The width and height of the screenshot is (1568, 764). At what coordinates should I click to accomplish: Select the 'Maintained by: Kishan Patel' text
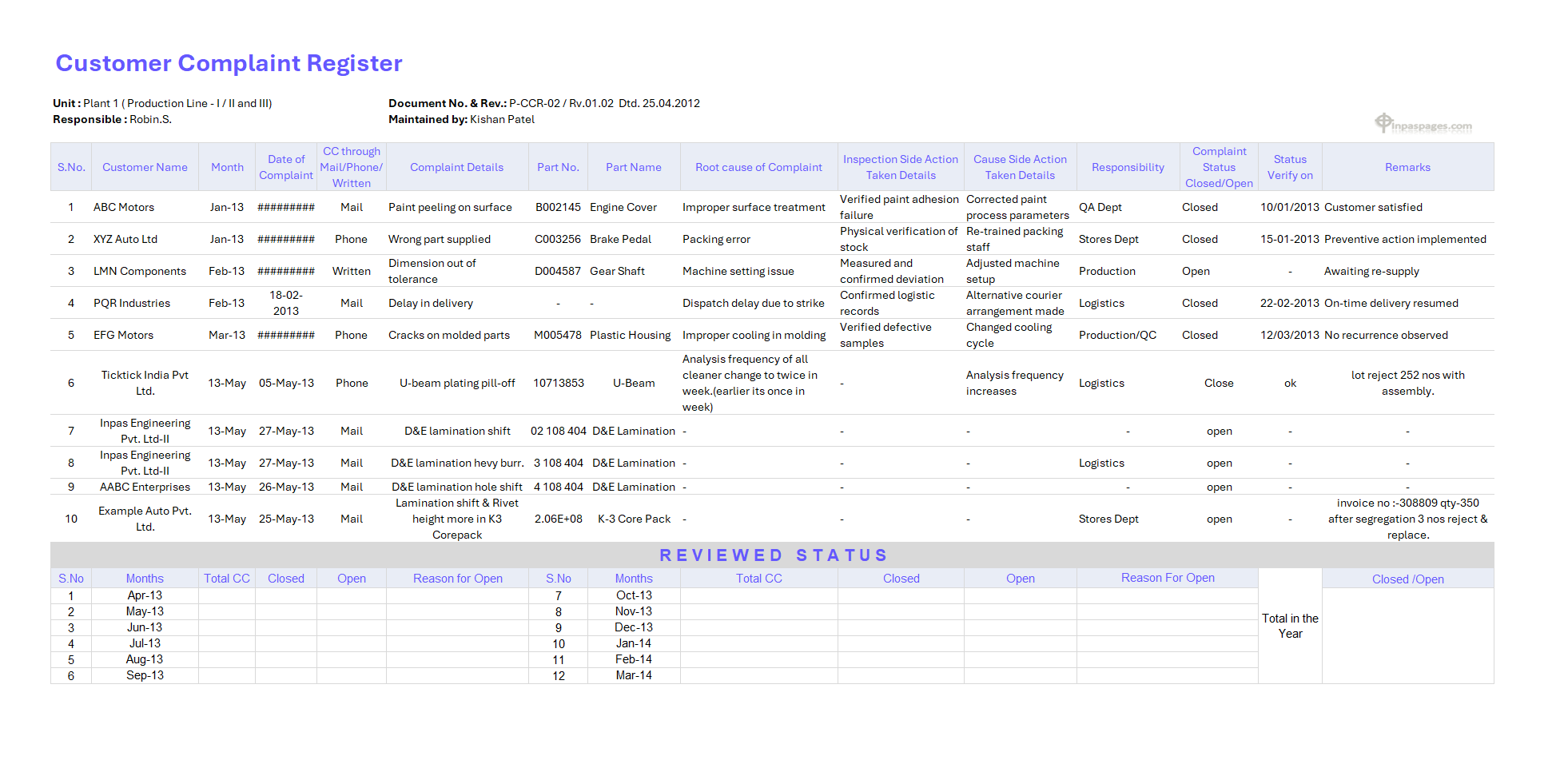pos(461,119)
